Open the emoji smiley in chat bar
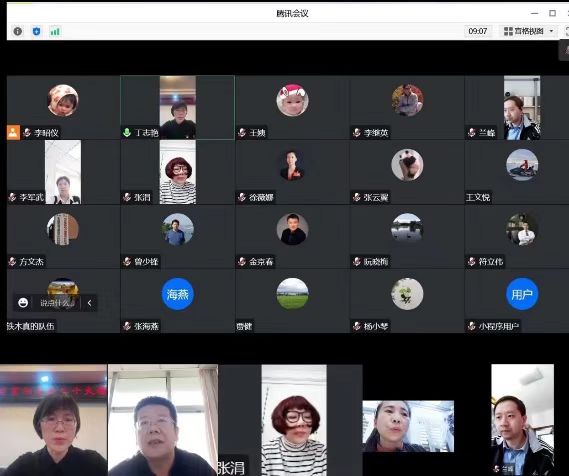569x476 pixels. (x=23, y=303)
